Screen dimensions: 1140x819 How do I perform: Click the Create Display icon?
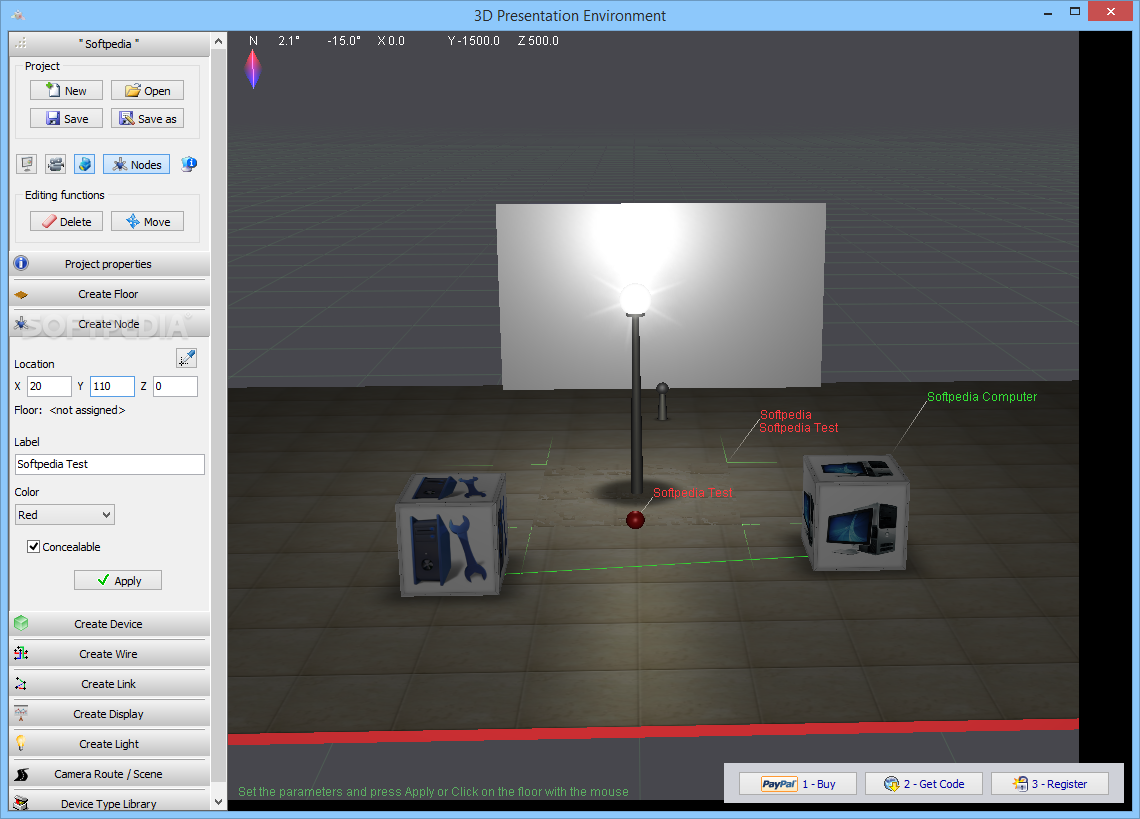[21, 714]
